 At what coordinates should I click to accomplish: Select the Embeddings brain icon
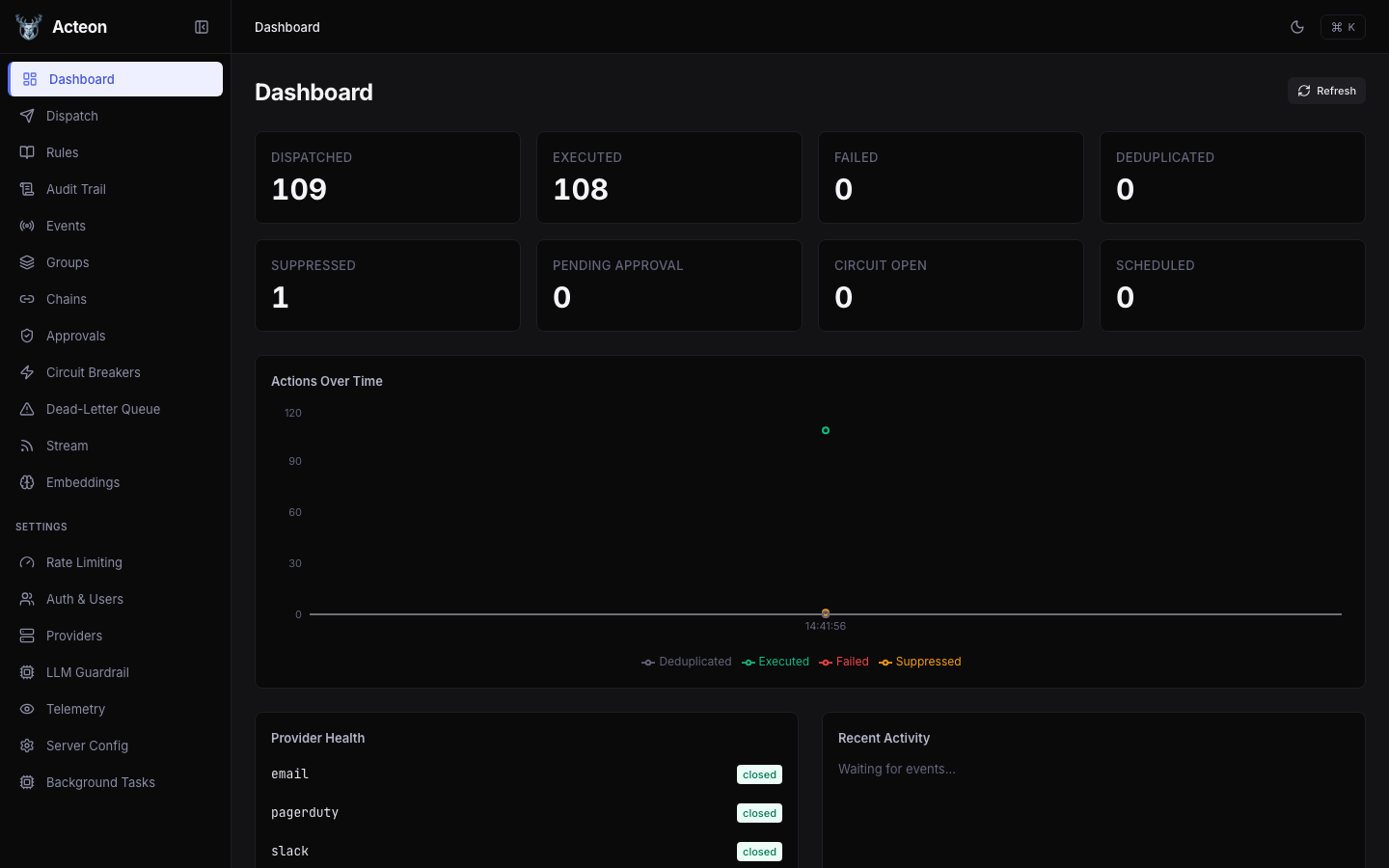click(x=27, y=482)
